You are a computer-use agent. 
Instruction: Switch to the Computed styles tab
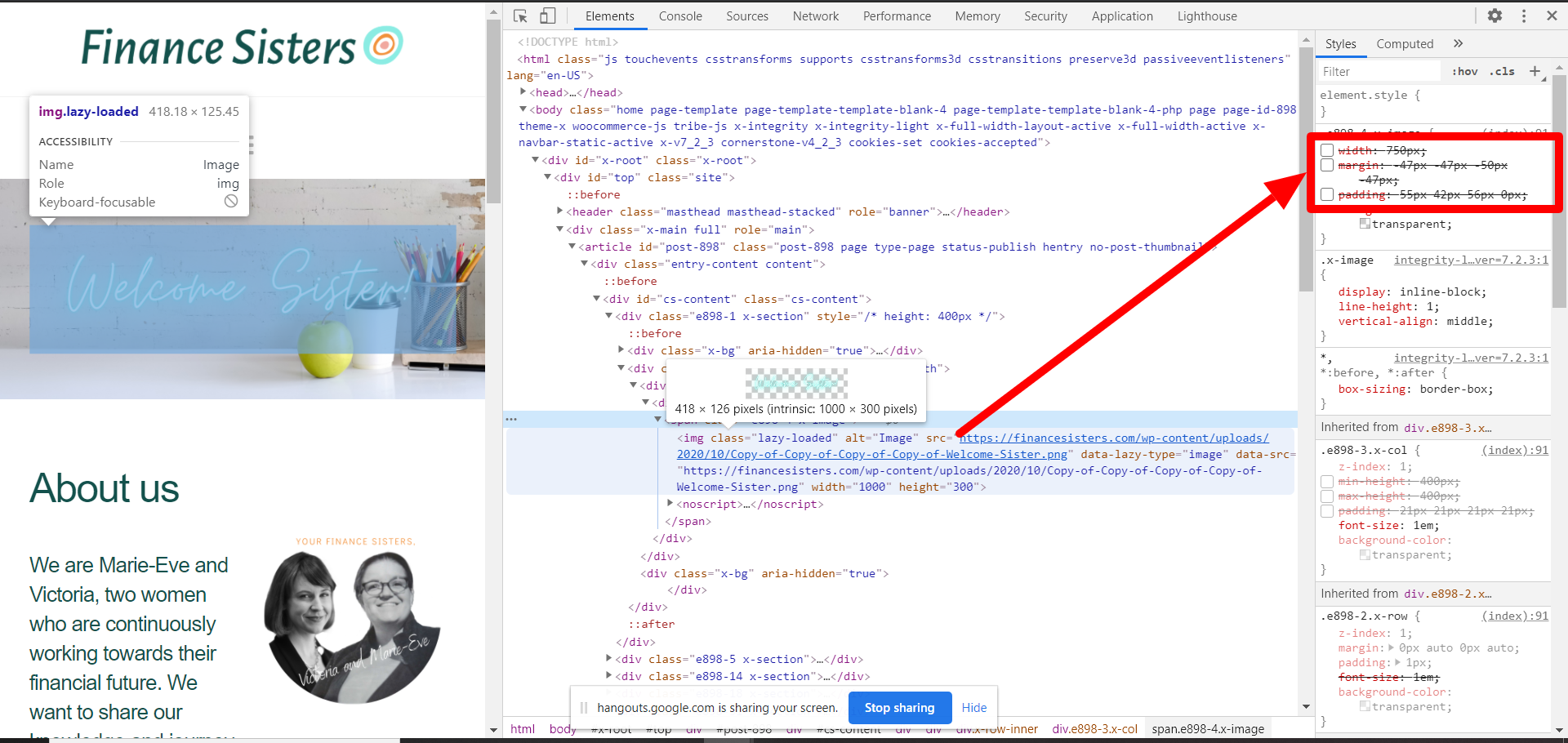tap(1405, 44)
